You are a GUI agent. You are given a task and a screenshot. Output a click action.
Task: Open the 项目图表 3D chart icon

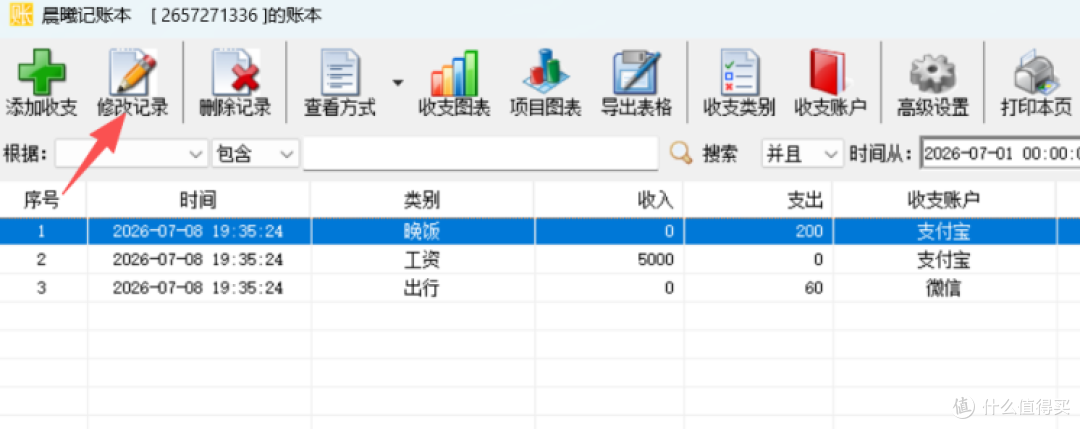point(546,73)
